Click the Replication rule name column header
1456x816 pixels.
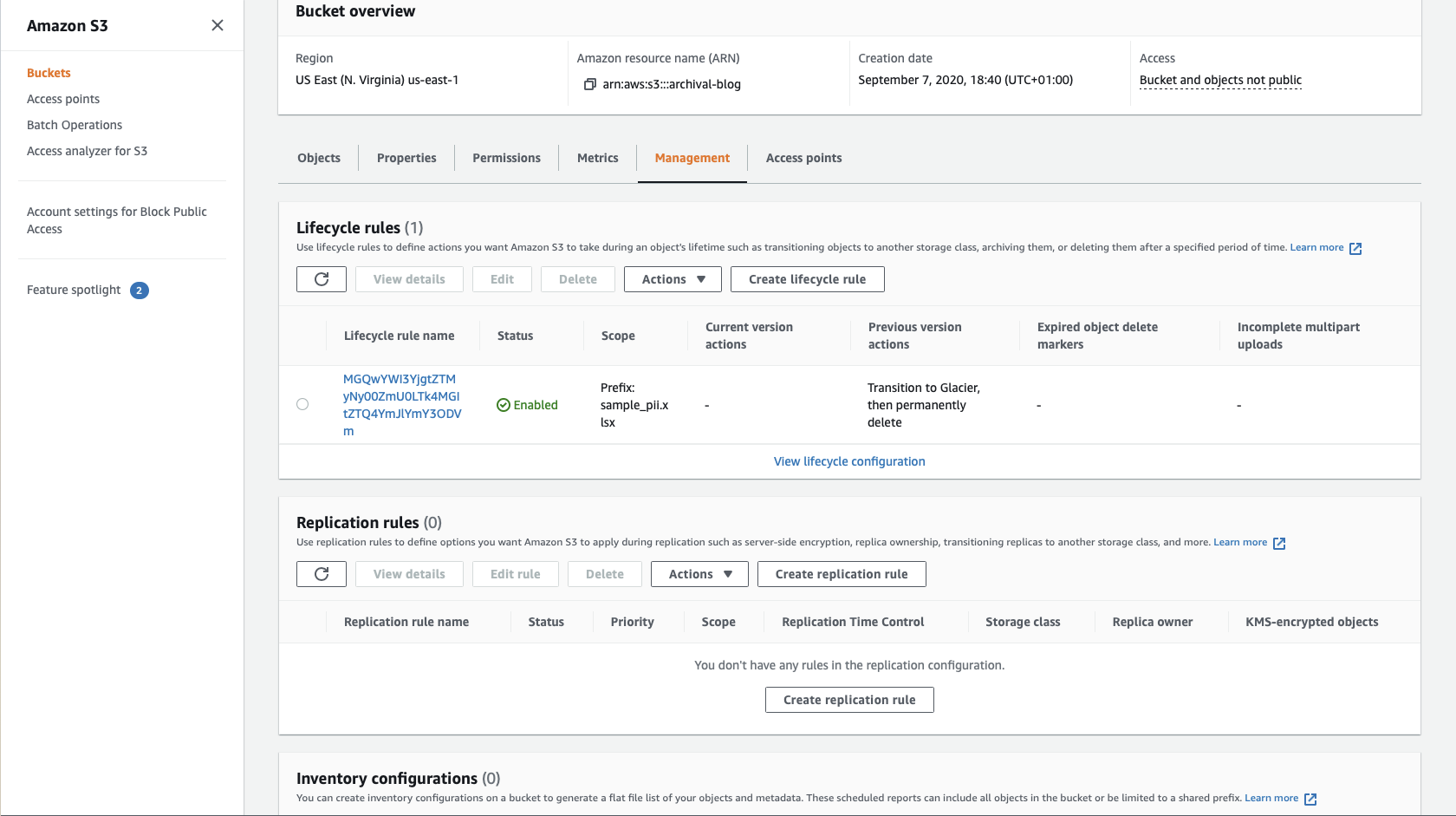[406, 622]
